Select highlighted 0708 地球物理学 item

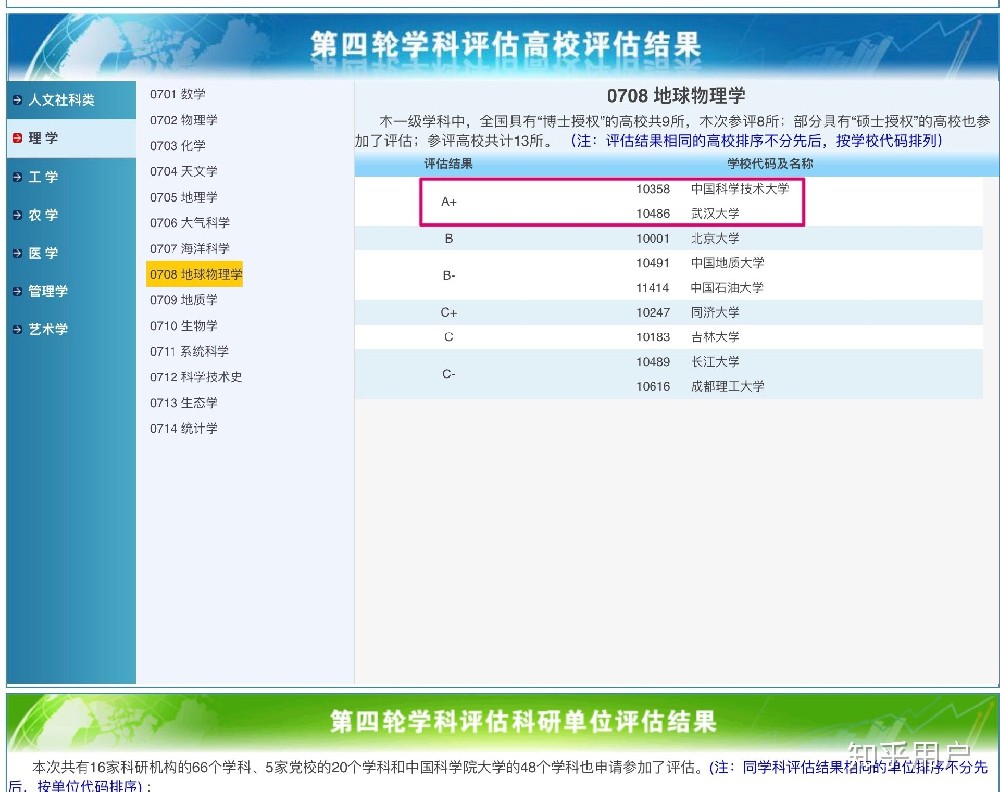196,274
